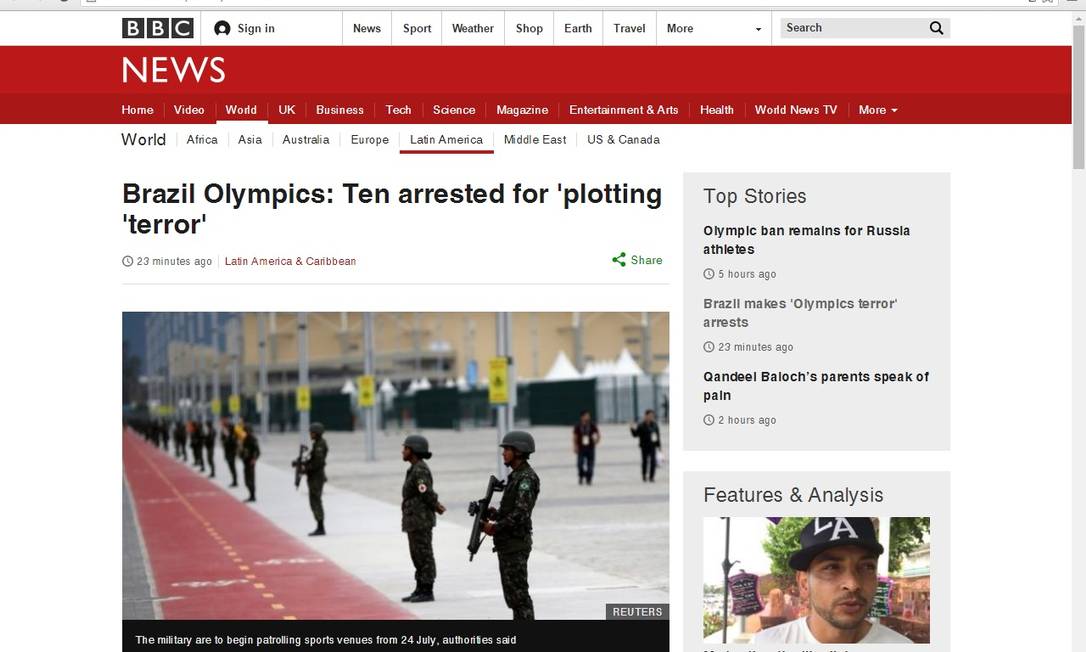Open the Business section tab

[x=339, y=110]
